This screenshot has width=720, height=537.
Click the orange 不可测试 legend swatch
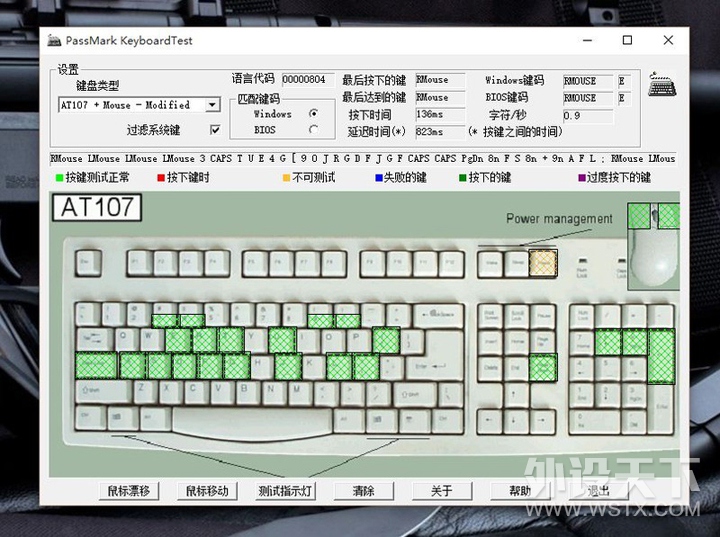(x=287, y=178)
